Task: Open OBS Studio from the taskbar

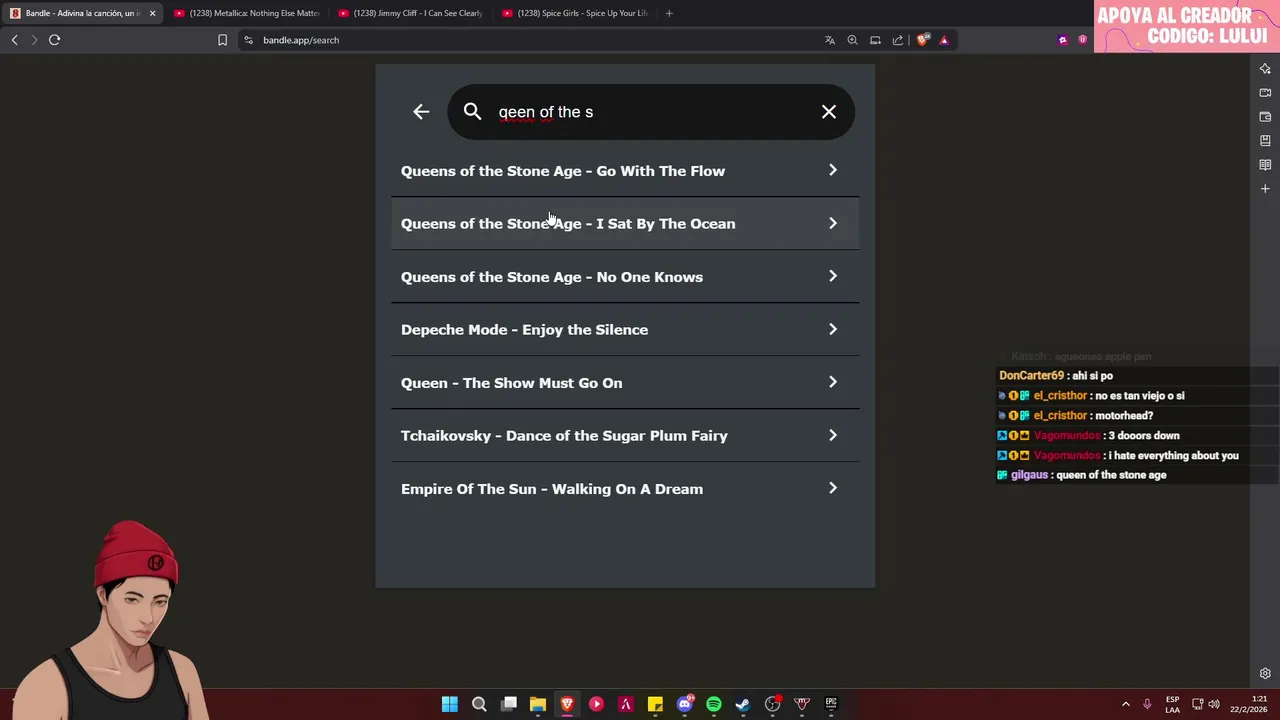Action: [772, 704]
